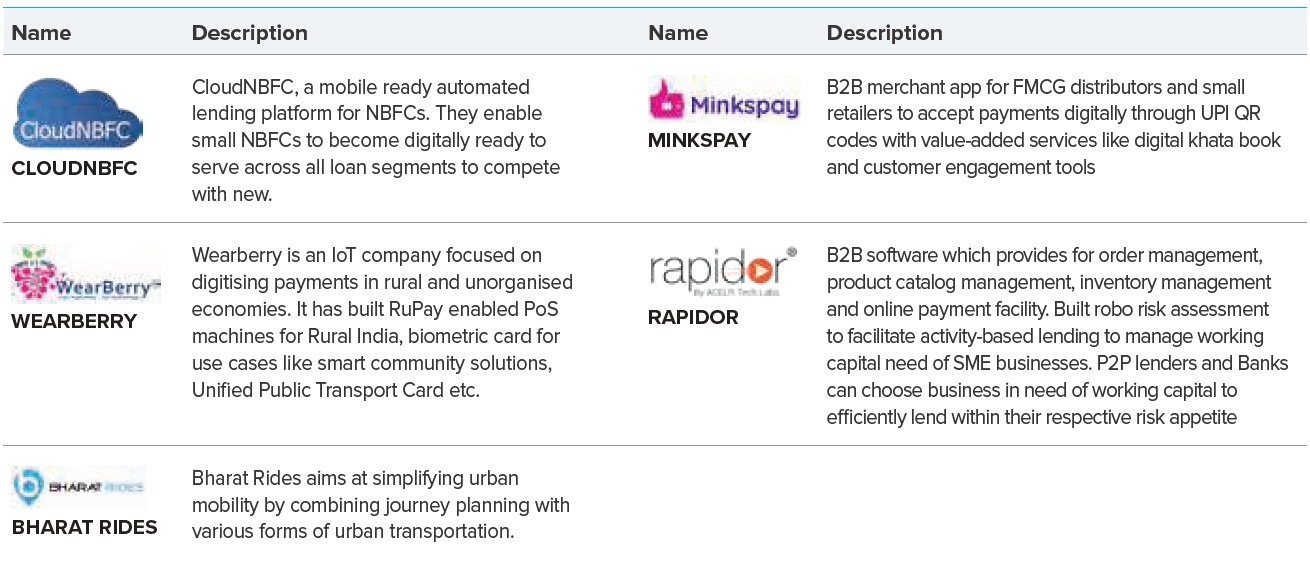Click the CloudNBFC lending platform description
1310x575 pixels.
point(376,141)
